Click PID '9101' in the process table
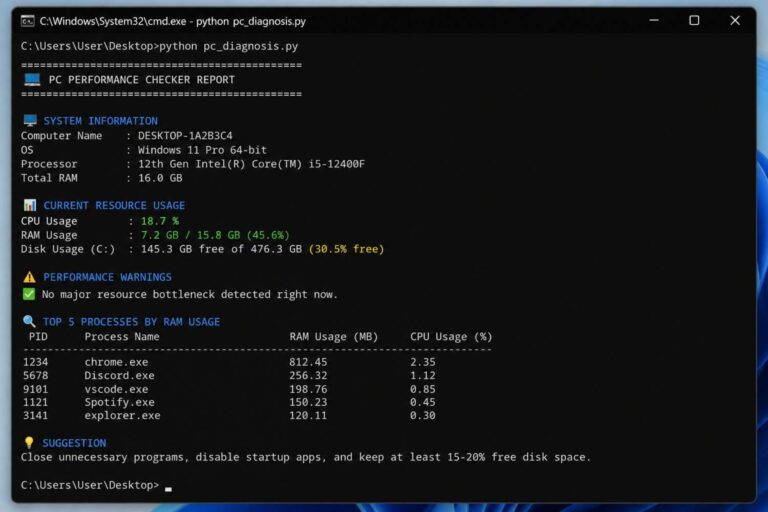Viewport: 768px width, 512px height. (36, 389)
